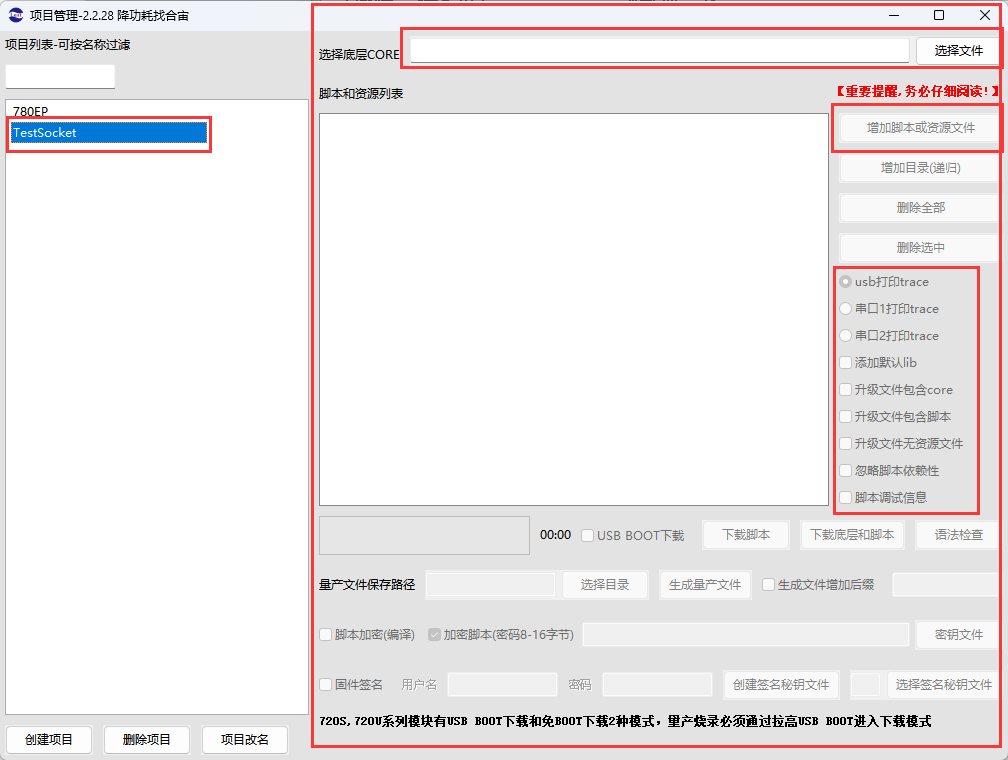Open the red 重要提醒 notice link
1008x760 pixels.
coord(917,91)
